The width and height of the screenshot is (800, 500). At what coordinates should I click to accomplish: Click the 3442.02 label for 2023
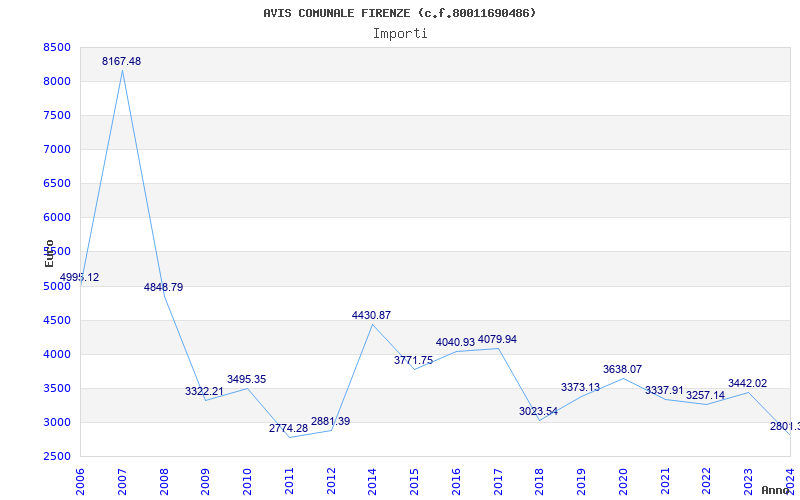point(747,383)
